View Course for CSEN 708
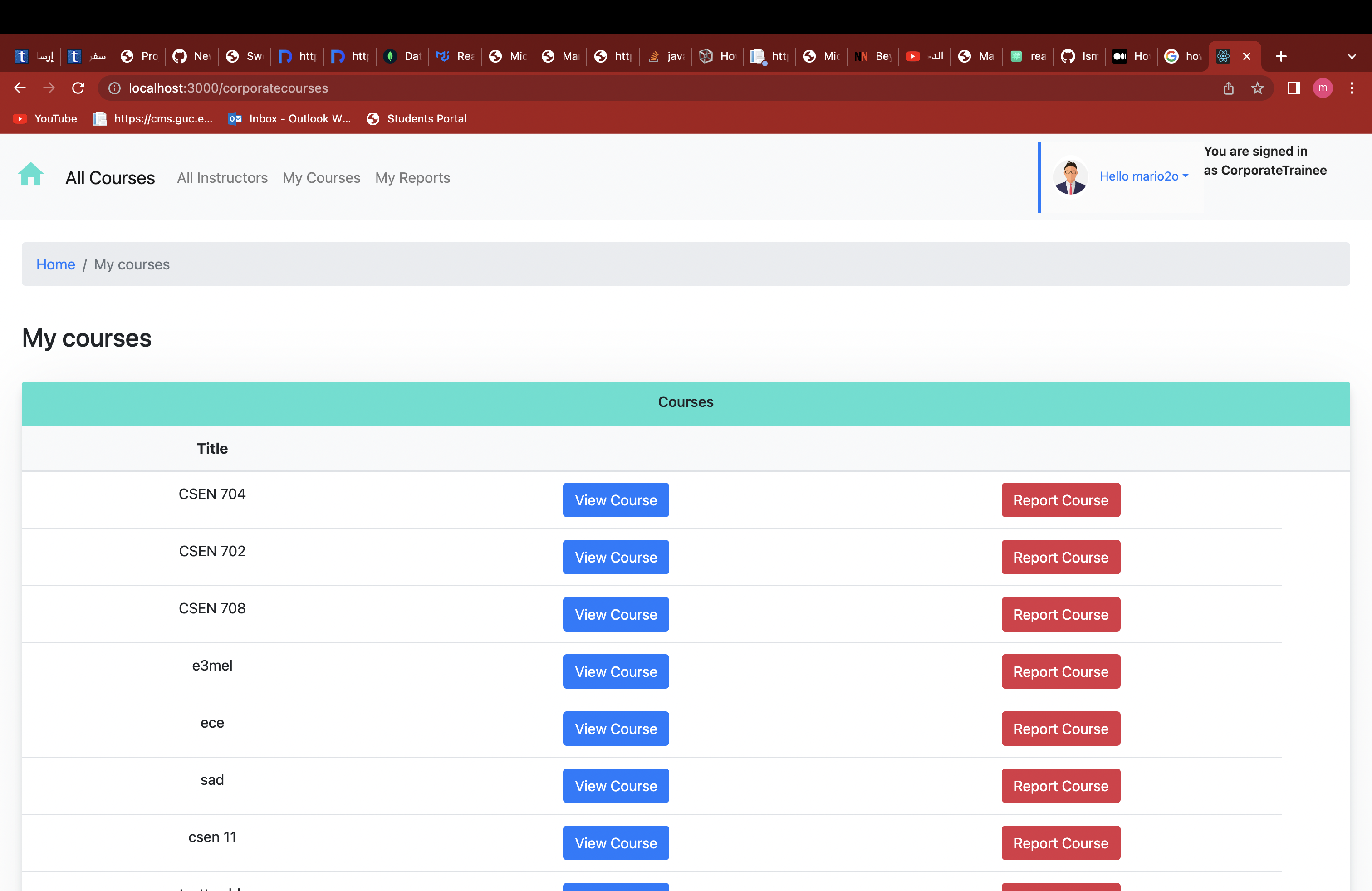1372x891 pixels. [616, 614]
